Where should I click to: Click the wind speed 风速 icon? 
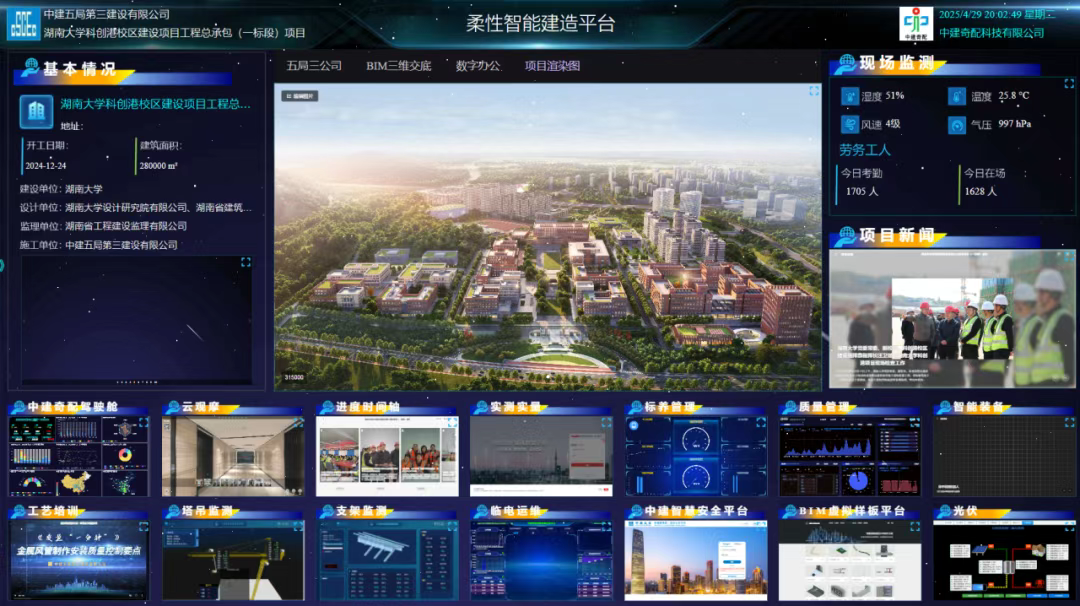(850, 125)
